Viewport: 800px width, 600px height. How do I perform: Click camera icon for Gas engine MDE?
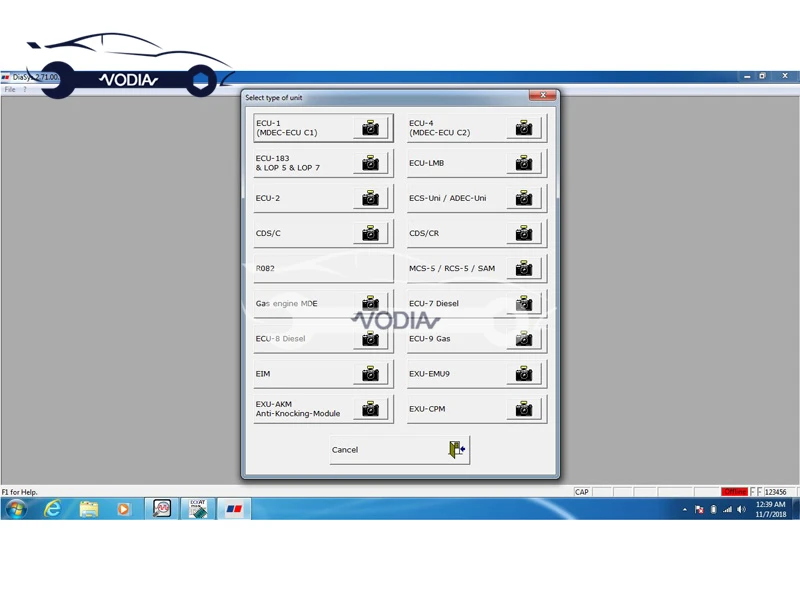370,303
